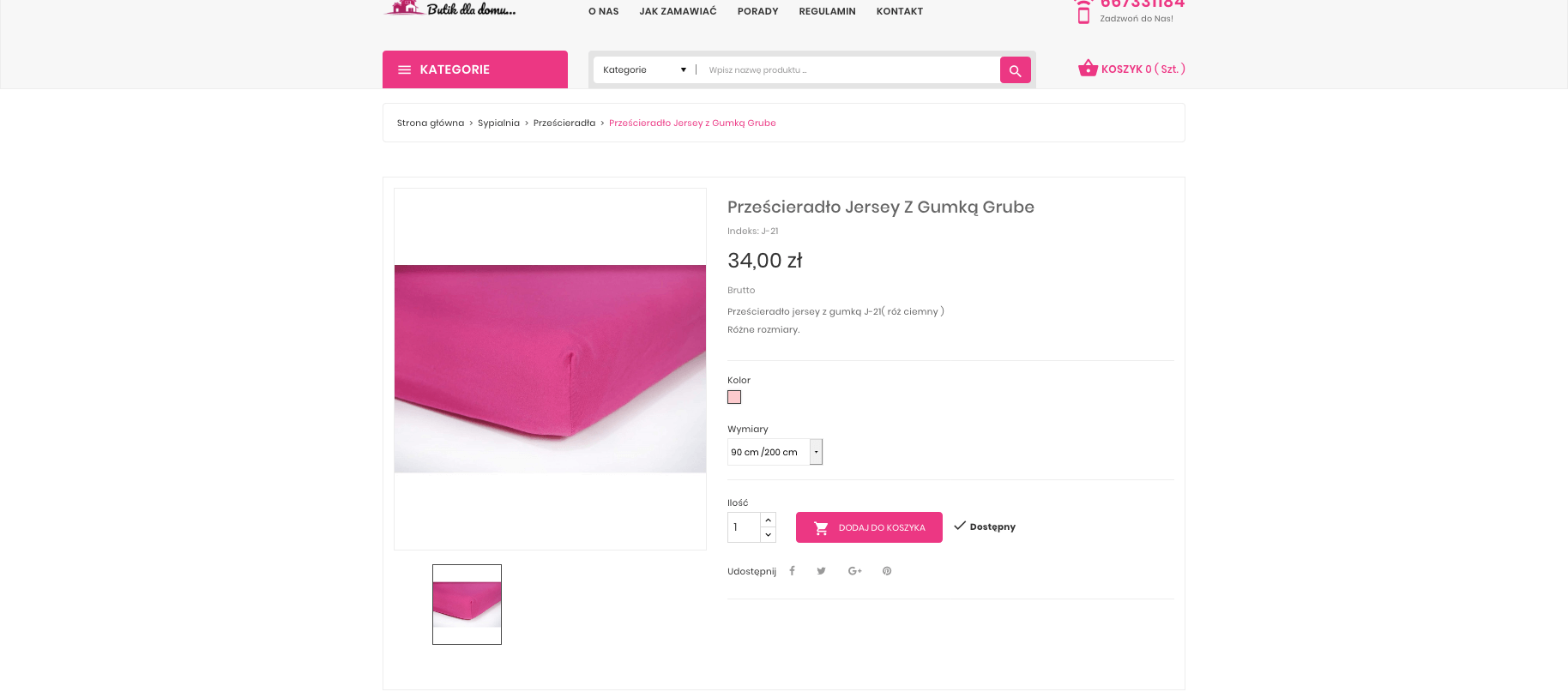
Task: Open the pink KATEGORIE menu
Action: pos(474,69)
